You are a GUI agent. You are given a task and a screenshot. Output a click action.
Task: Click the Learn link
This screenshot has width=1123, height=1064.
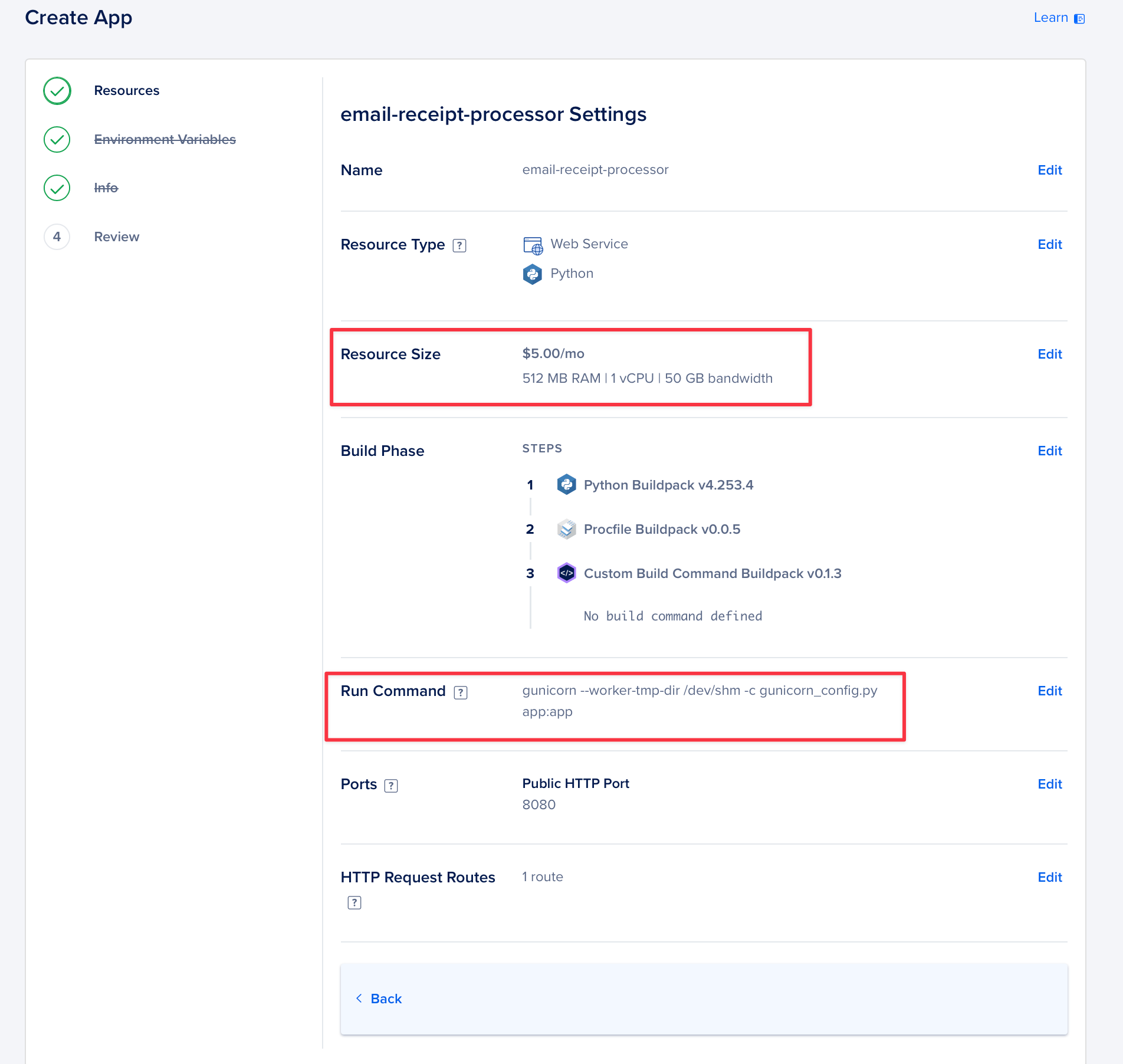point(1050,18)
